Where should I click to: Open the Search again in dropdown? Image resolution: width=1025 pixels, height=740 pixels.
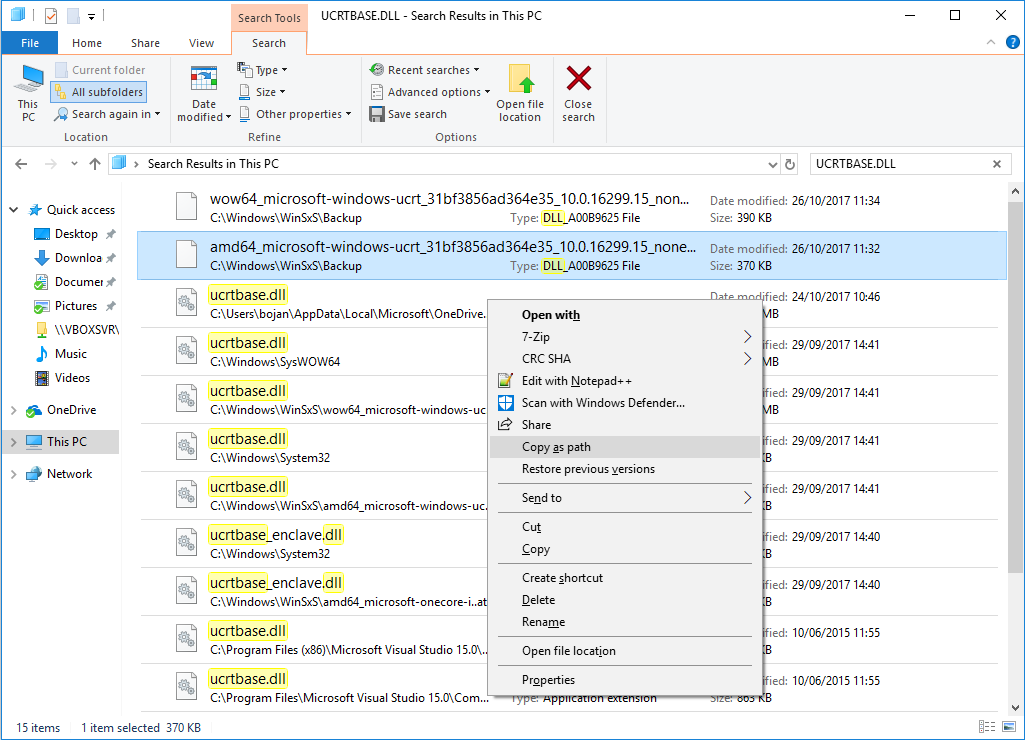coord(108,114)
